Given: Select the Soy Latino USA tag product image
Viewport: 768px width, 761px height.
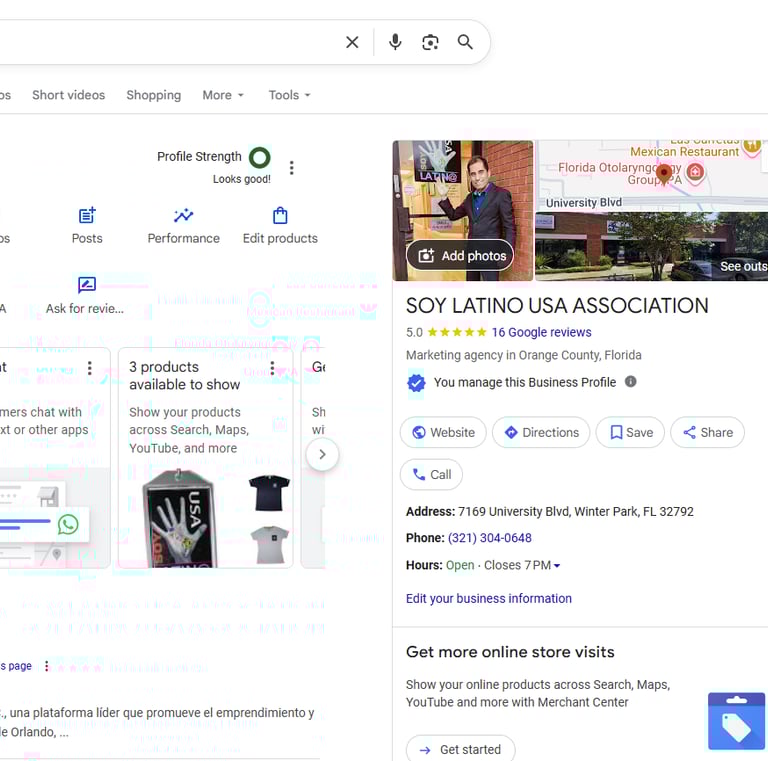Looking at the screenshot, I should [180, 518].
